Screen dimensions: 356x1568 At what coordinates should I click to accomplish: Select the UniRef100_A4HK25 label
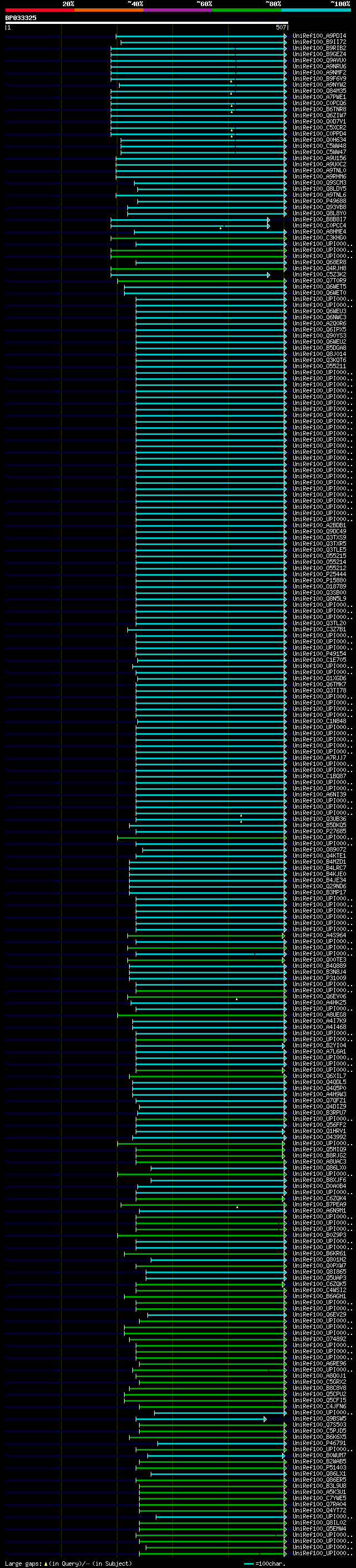click(x=319, y=1002)
